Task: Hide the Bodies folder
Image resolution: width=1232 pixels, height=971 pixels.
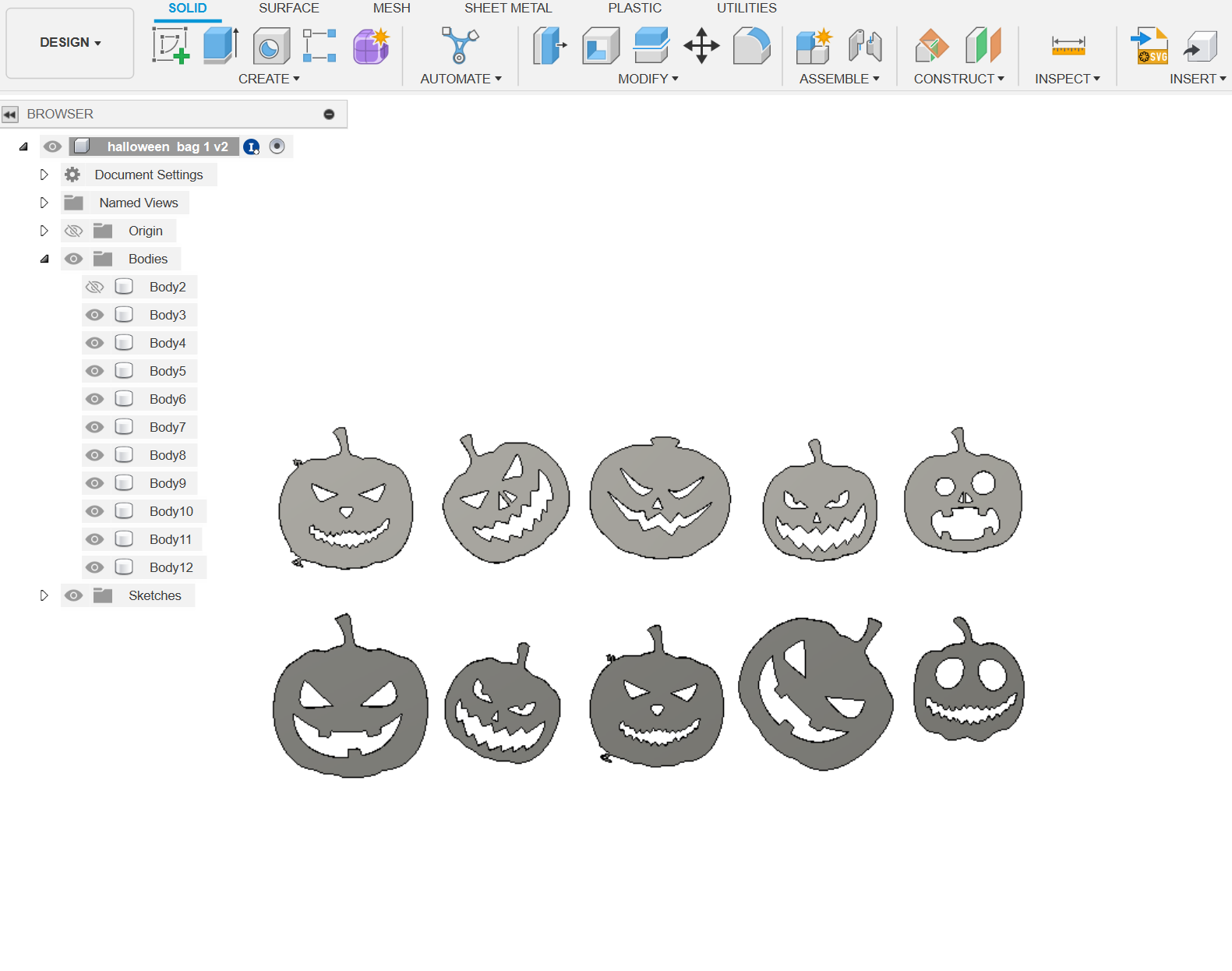Action: pyautogui.click(x=73, y=259)
